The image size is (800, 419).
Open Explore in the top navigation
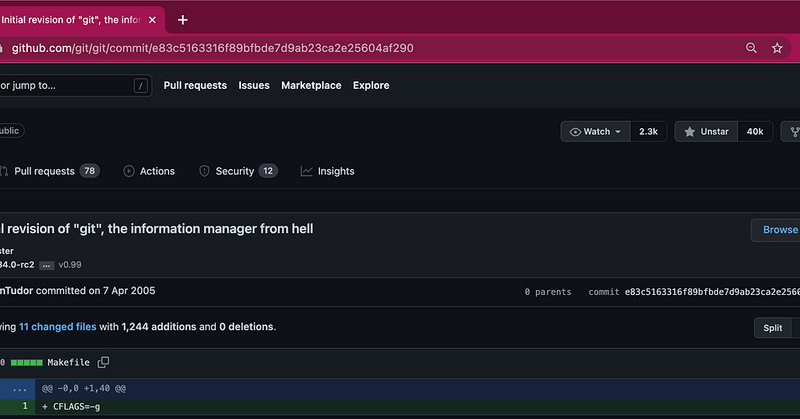tap(371, 85)
